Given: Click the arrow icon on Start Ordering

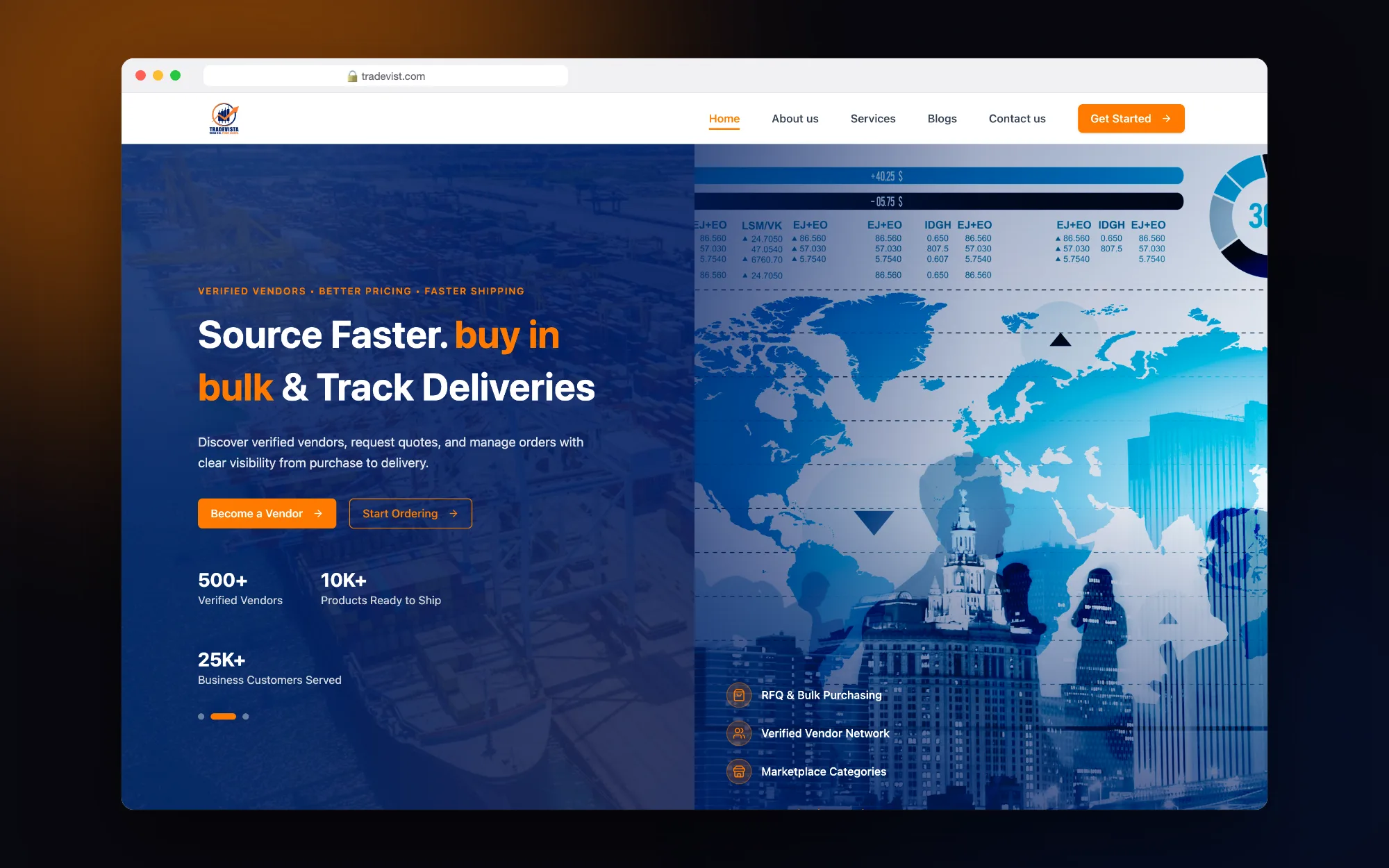Looking at the screenshot, I should [454, 514].
